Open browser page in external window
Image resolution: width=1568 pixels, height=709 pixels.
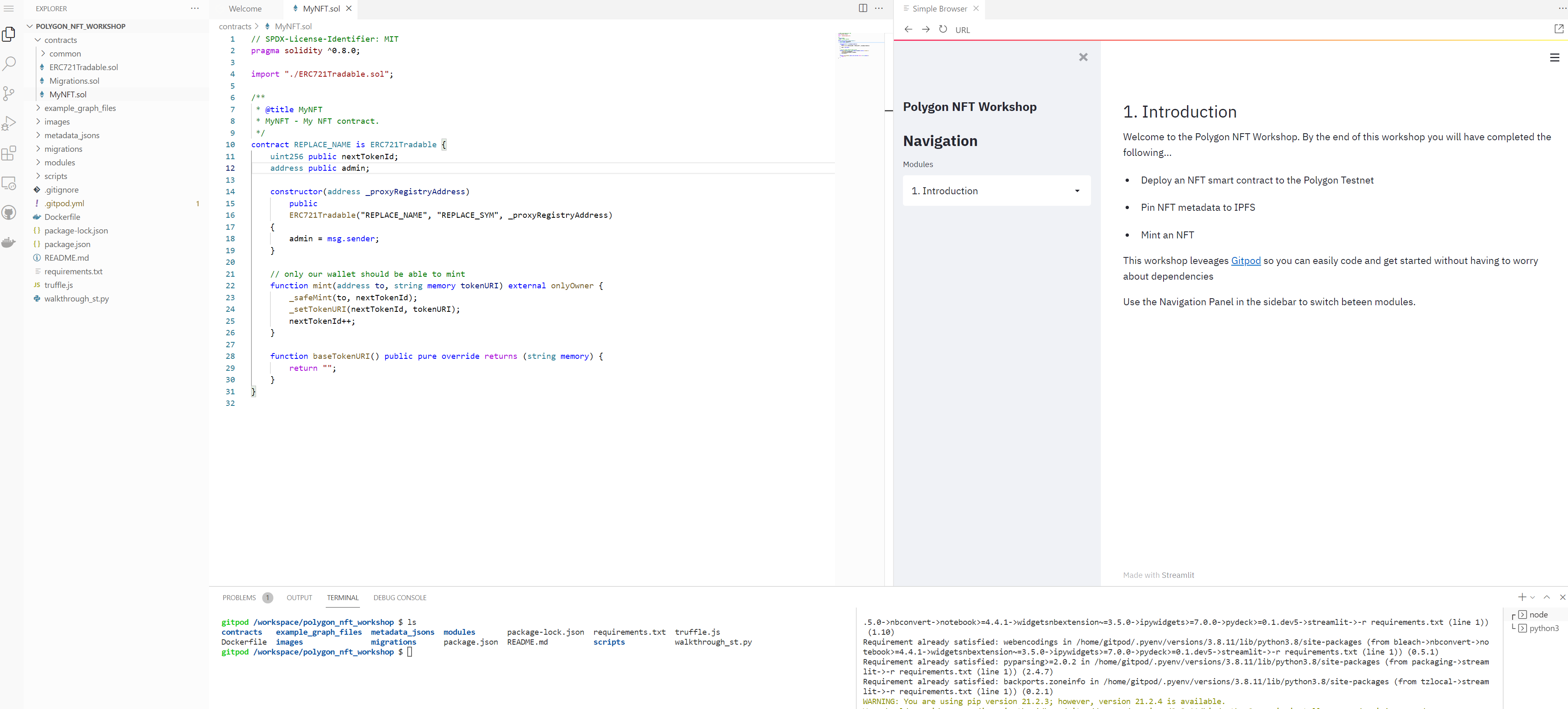pos(1558,29)
